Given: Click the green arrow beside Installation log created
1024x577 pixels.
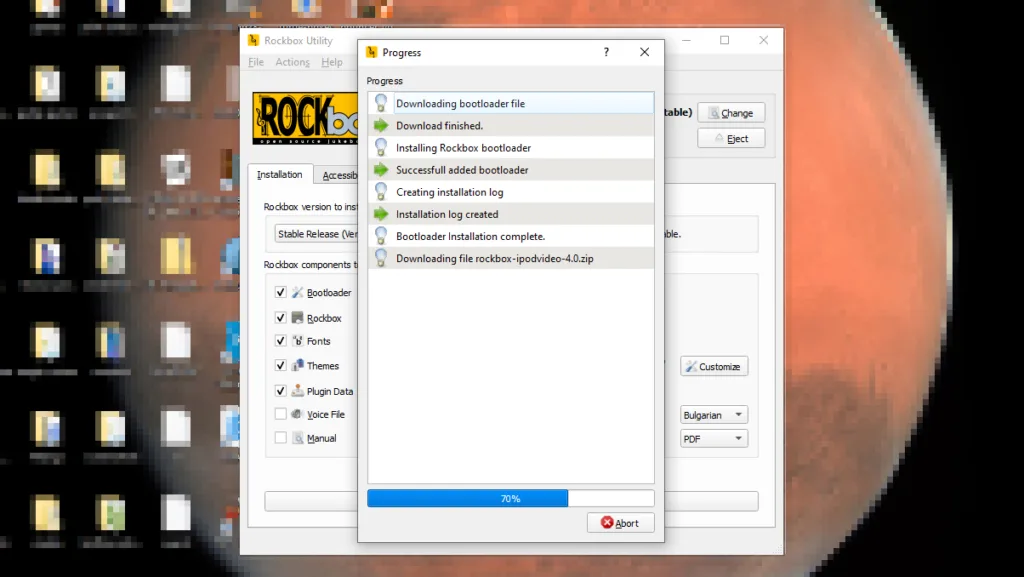Looking at the screenshot, I should coord(381,214).
